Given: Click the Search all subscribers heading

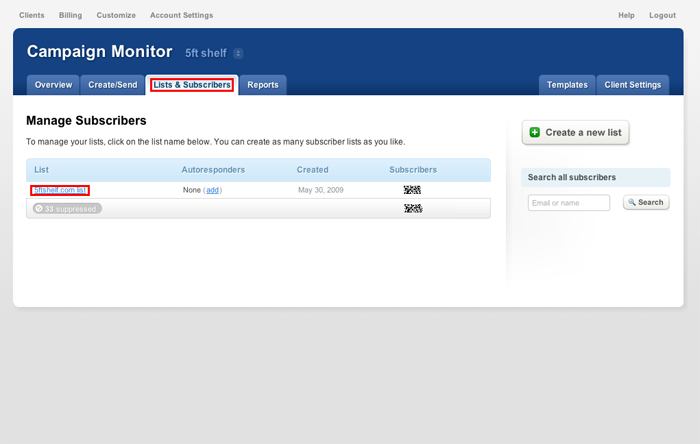Looking at the screenshot, I should (571, 177).
